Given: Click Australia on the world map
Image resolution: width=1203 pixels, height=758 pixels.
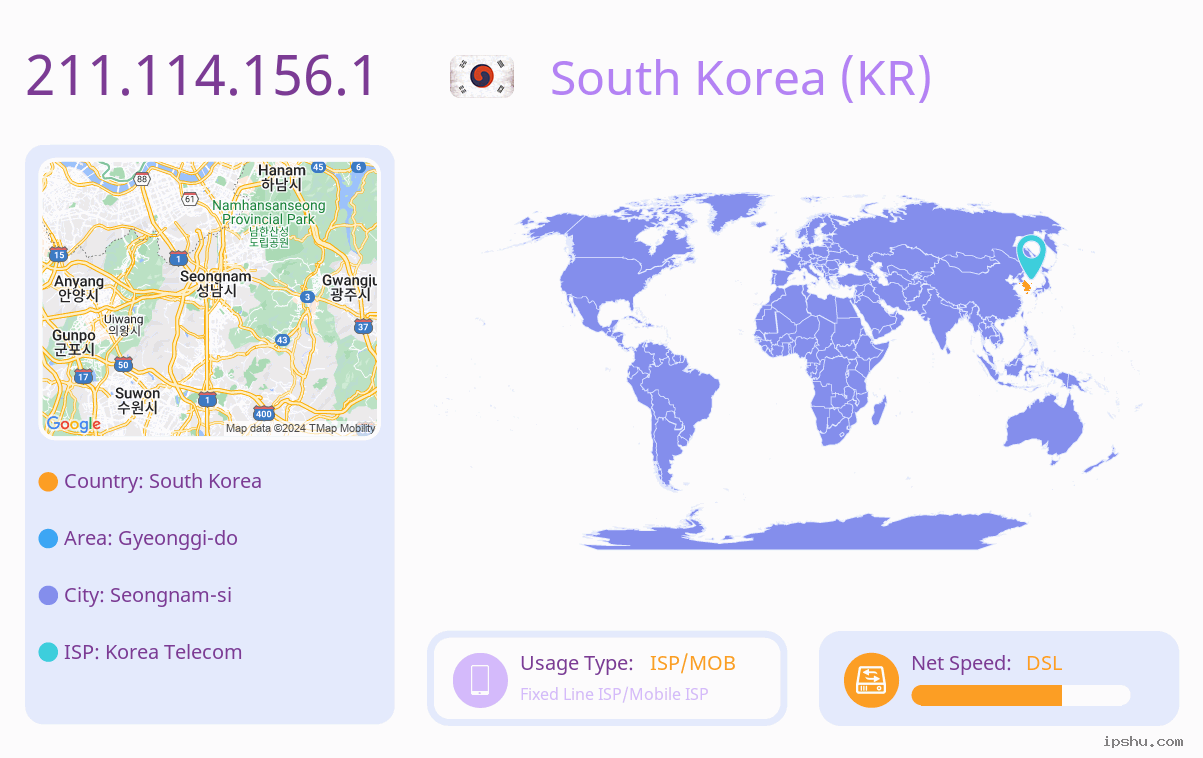Looking at the screenshot, I should pos(1042,430).
